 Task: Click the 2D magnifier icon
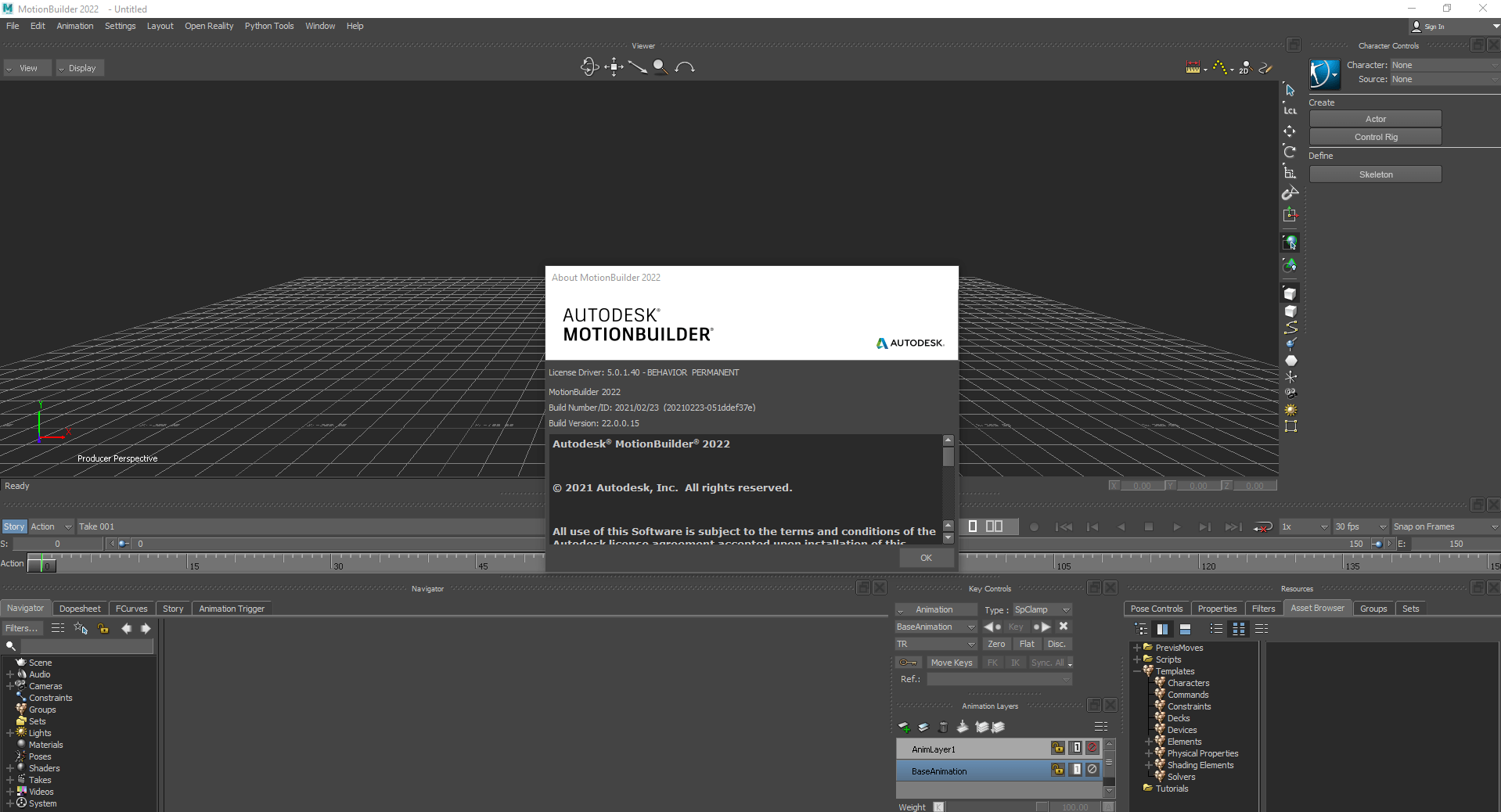coord(1245,67)
